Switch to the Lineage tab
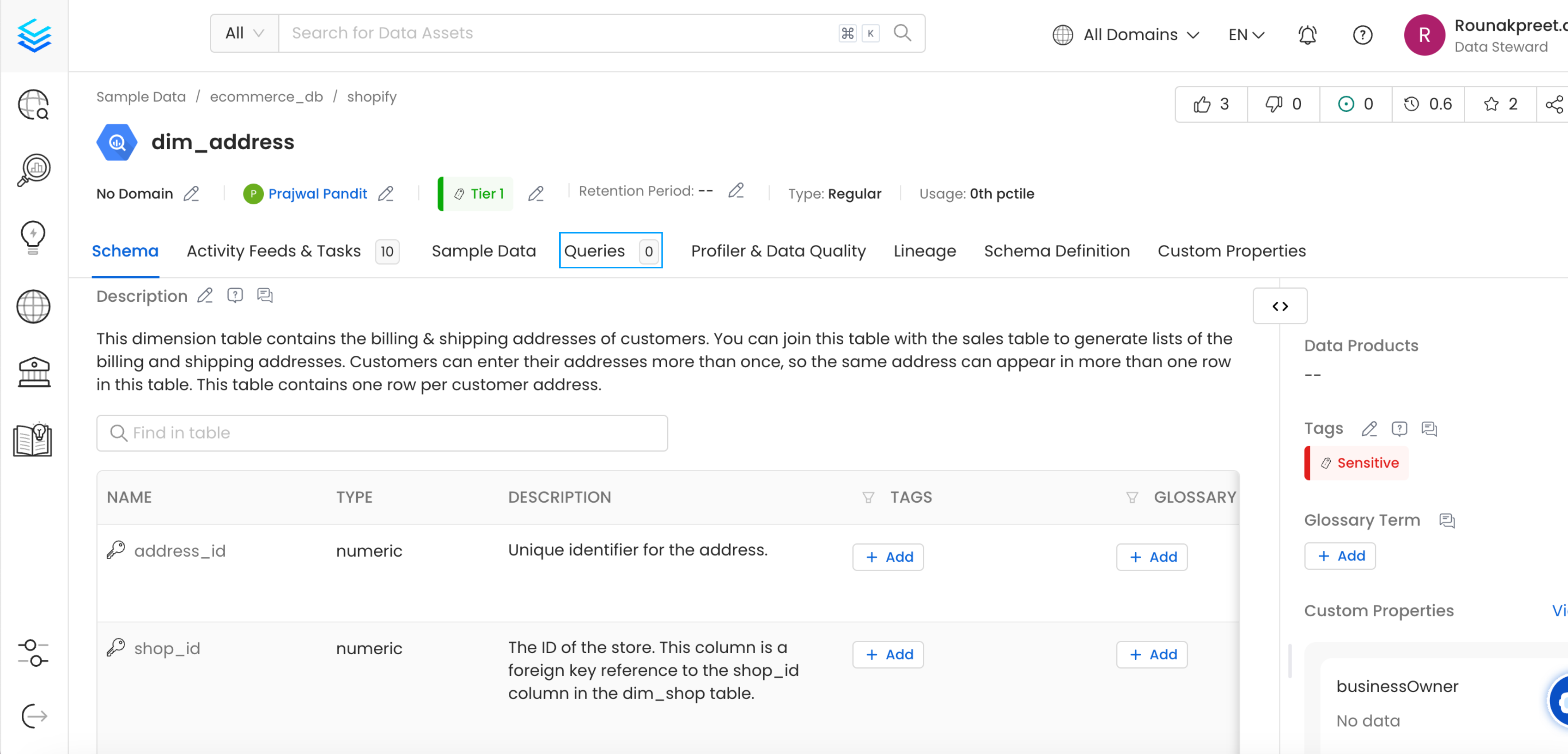The width and height of the screenshot is (1568, 754). 924,251
